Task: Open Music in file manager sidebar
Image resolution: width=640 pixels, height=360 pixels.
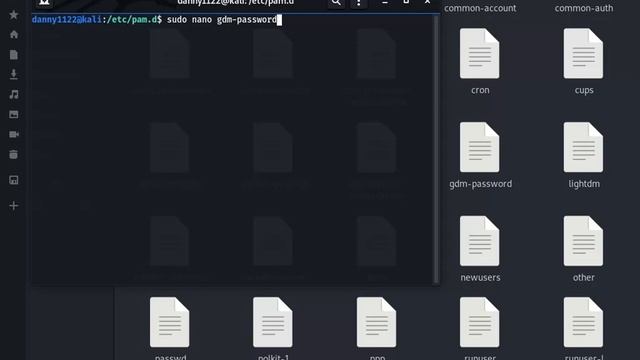Action: [x=13, y=94]
